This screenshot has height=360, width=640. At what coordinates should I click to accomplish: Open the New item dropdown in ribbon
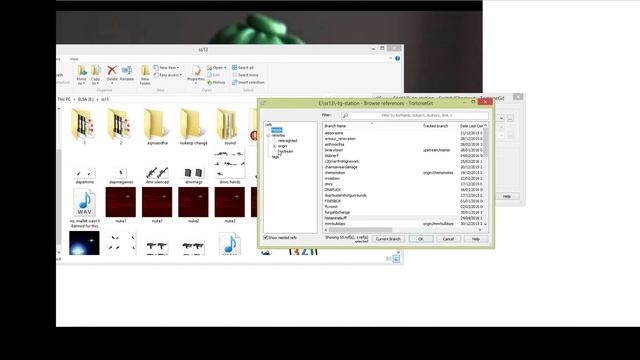[167, 67]
